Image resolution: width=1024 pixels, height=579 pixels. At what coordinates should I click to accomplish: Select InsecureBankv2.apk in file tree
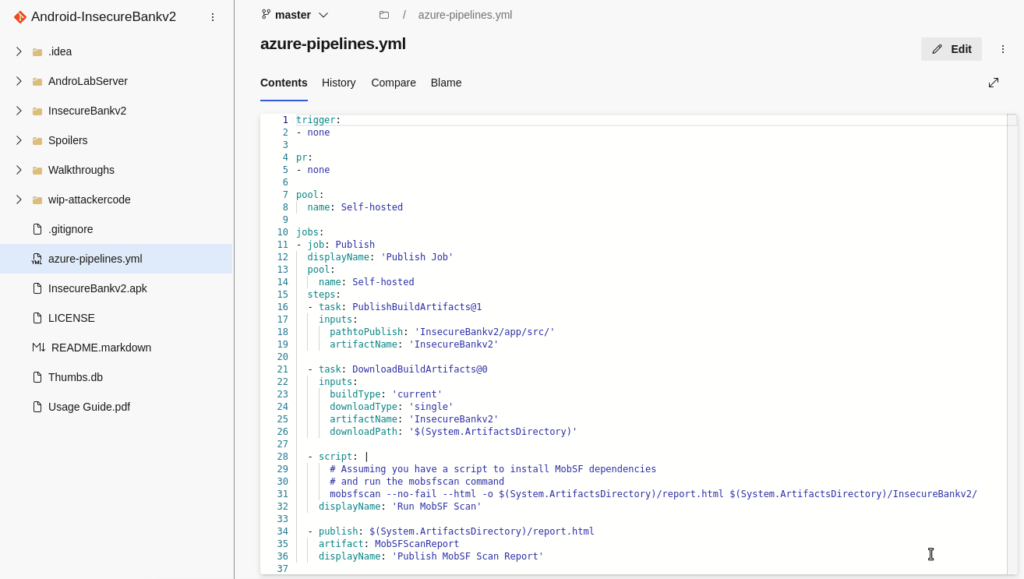(x=97, y=289)
